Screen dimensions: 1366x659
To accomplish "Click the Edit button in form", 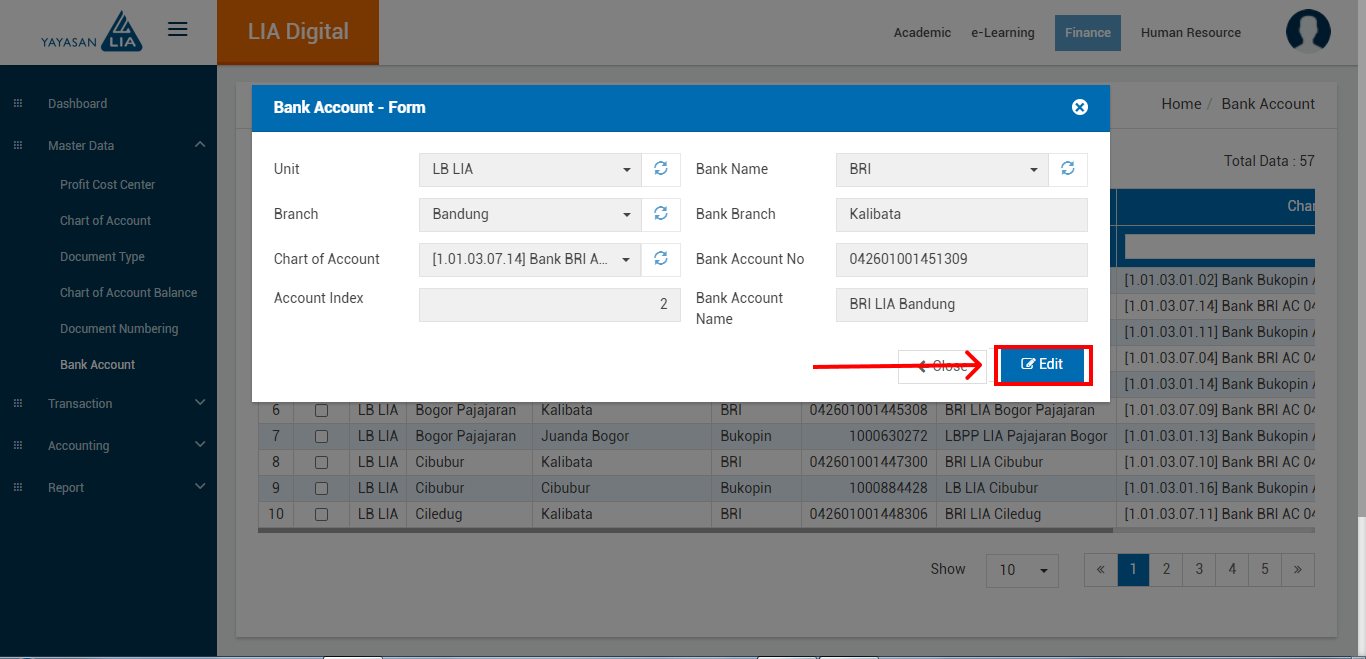I will point(1042,365).
